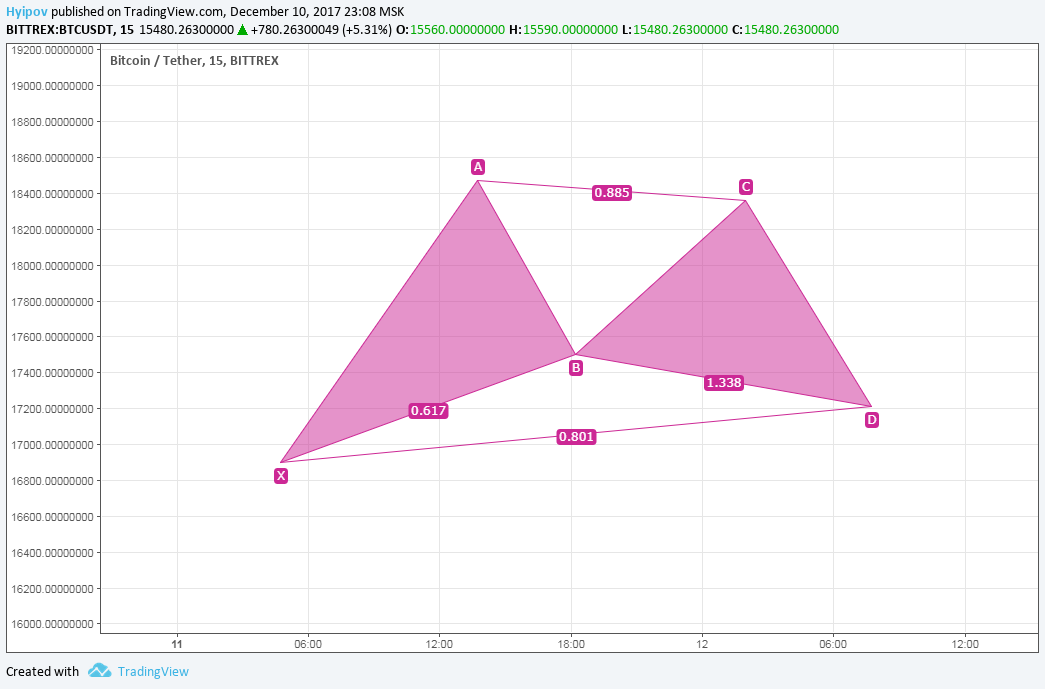Click the December 10, 2017 23:08 MSK timestamp
1045x689 pixels.
(317, 11)
